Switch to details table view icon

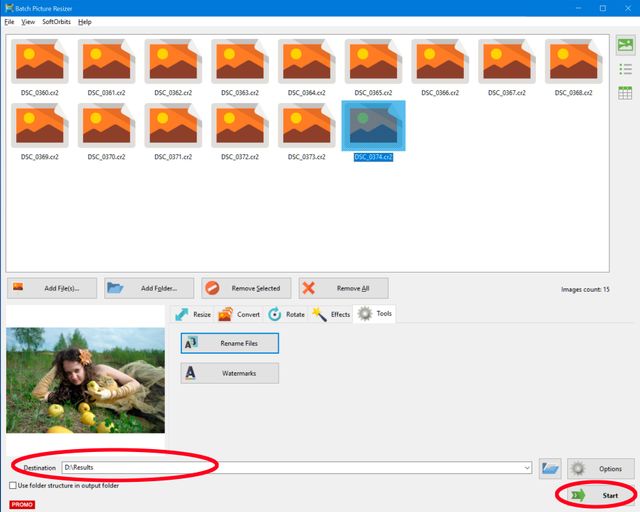[625, 93]
